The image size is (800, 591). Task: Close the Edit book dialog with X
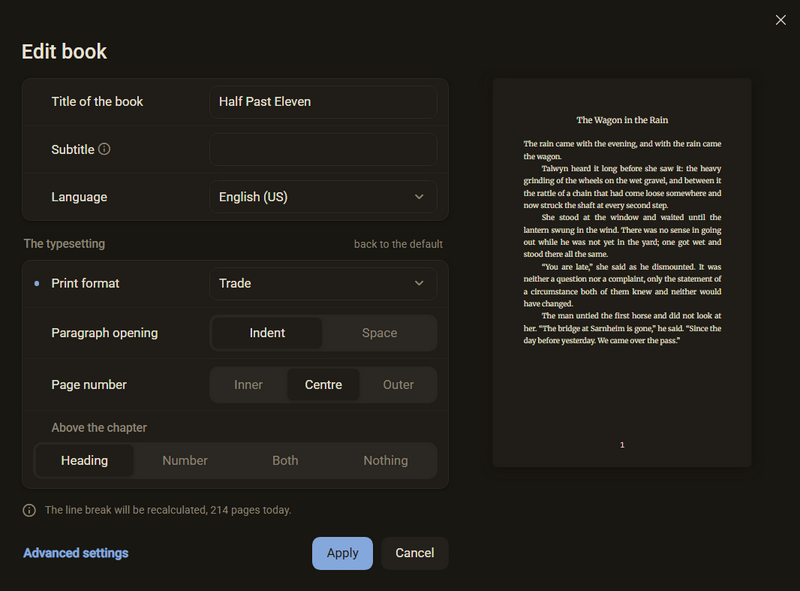pos(781,20)
